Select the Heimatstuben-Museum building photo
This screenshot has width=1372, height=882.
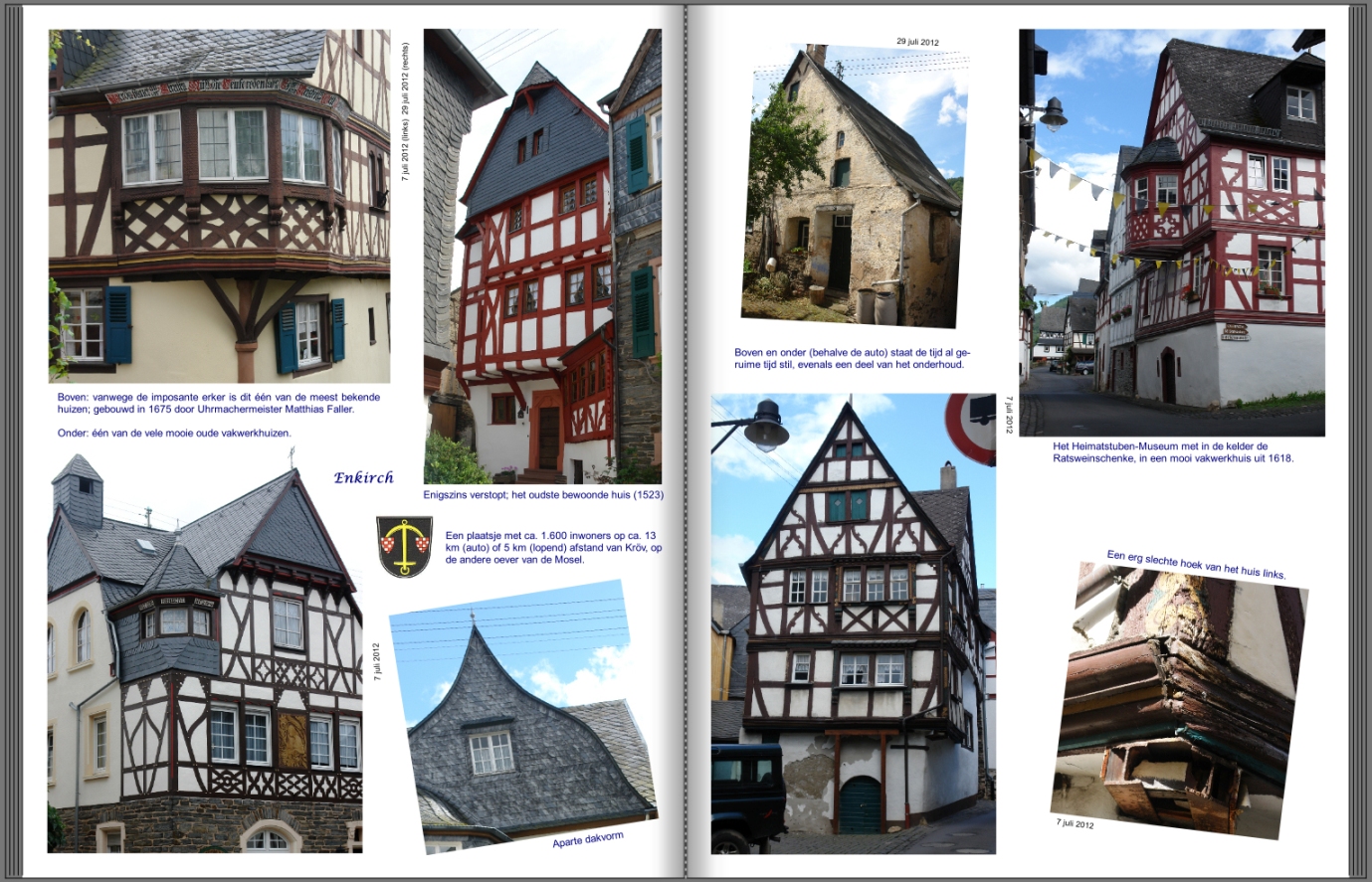click(x=1171, y=233)
